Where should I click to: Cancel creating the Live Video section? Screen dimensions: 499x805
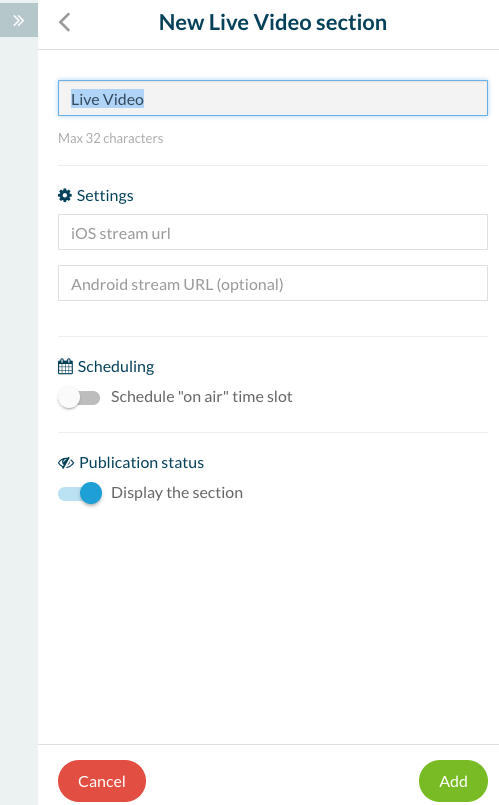click(102, 781)
